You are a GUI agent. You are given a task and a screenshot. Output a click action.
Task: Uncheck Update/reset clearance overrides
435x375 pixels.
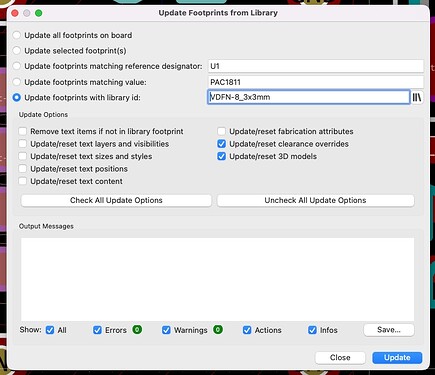221,144
